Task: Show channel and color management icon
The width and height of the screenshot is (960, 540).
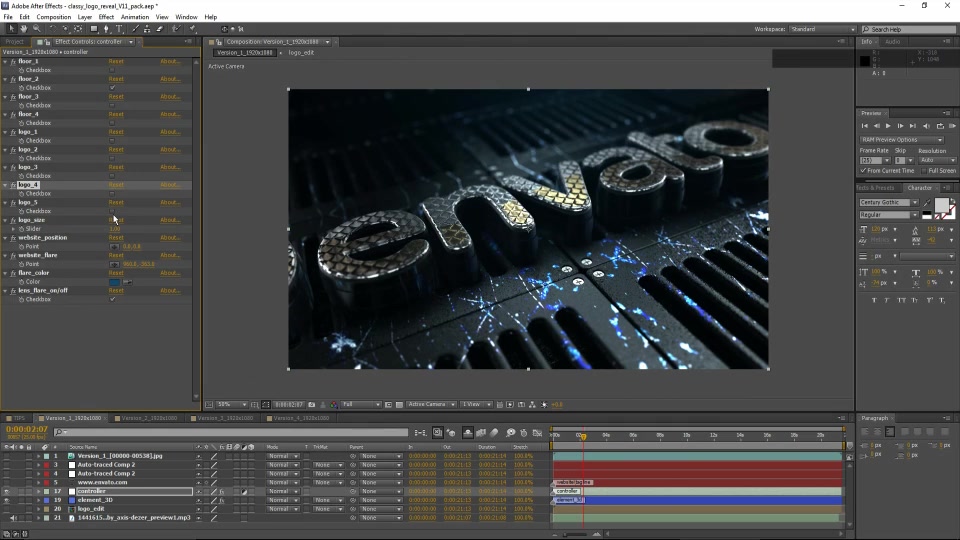Action: pos(334,405)
